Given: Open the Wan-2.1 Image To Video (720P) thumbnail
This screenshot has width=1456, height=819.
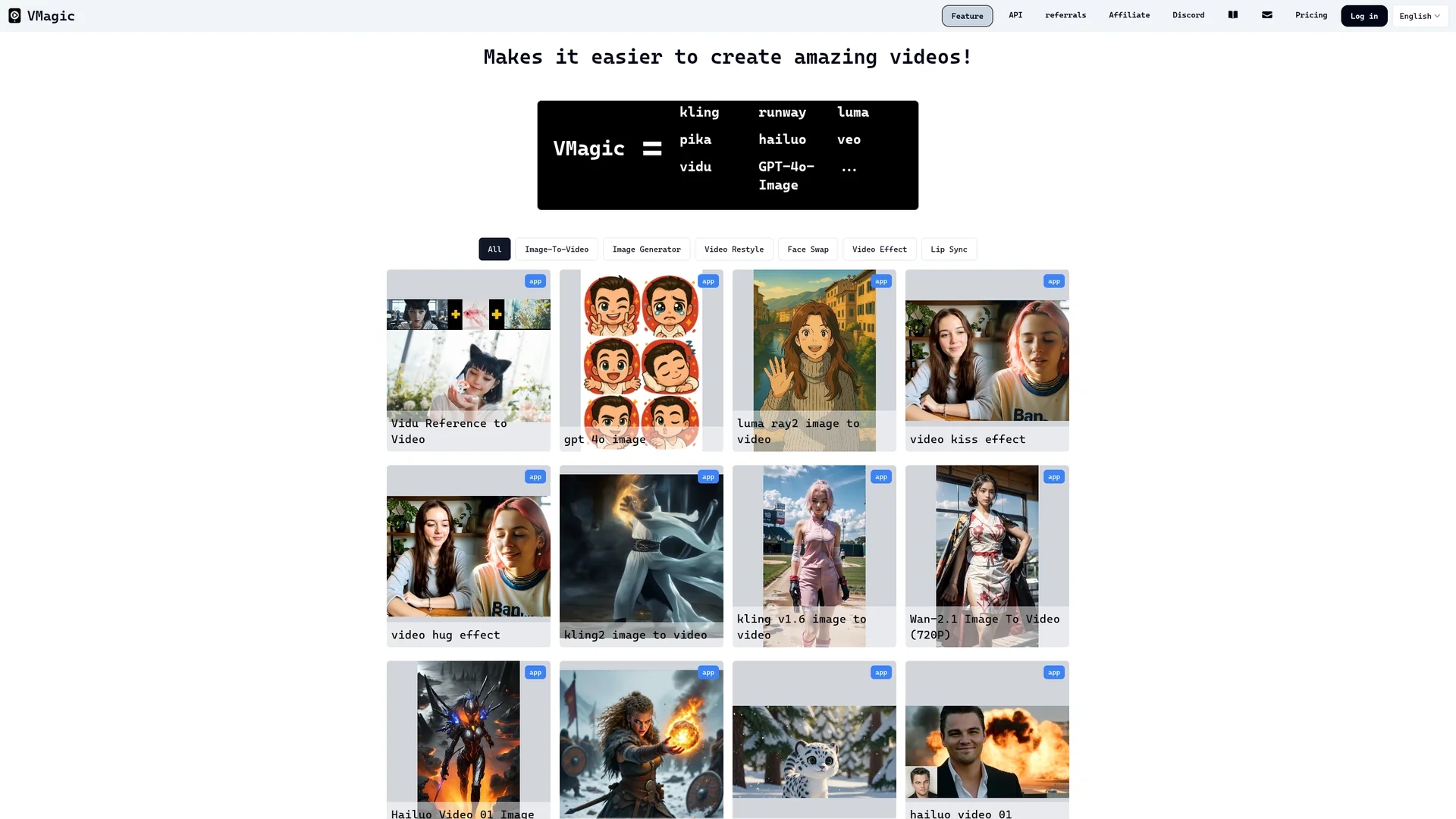Looking at the screenshot, I should (987, 556).
